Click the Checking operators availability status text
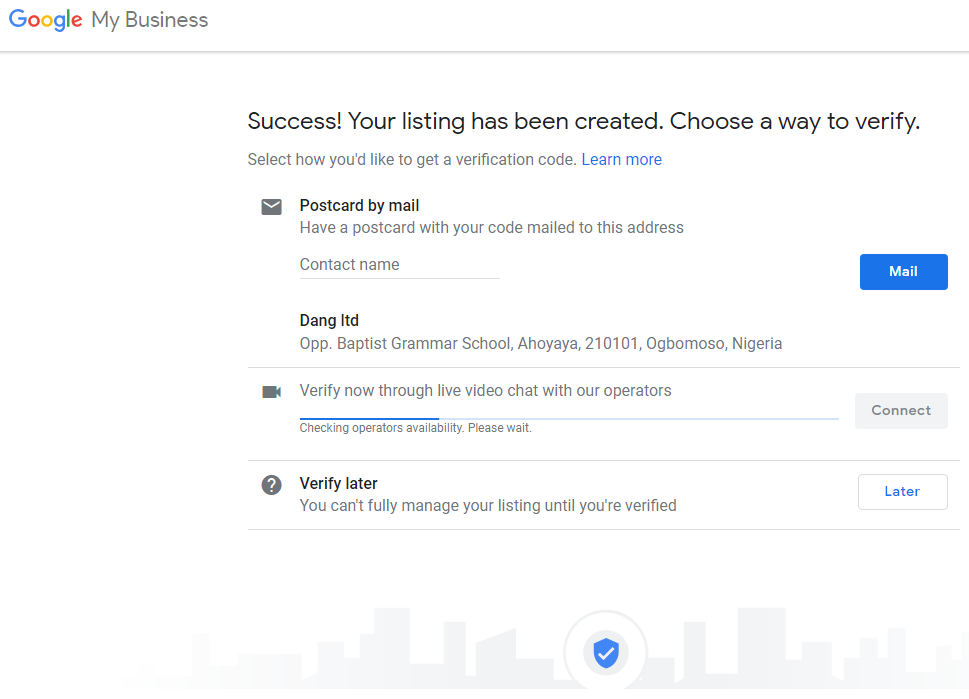Image resolution: width=969 pixels, height=699 pixels. coord(415,428)
